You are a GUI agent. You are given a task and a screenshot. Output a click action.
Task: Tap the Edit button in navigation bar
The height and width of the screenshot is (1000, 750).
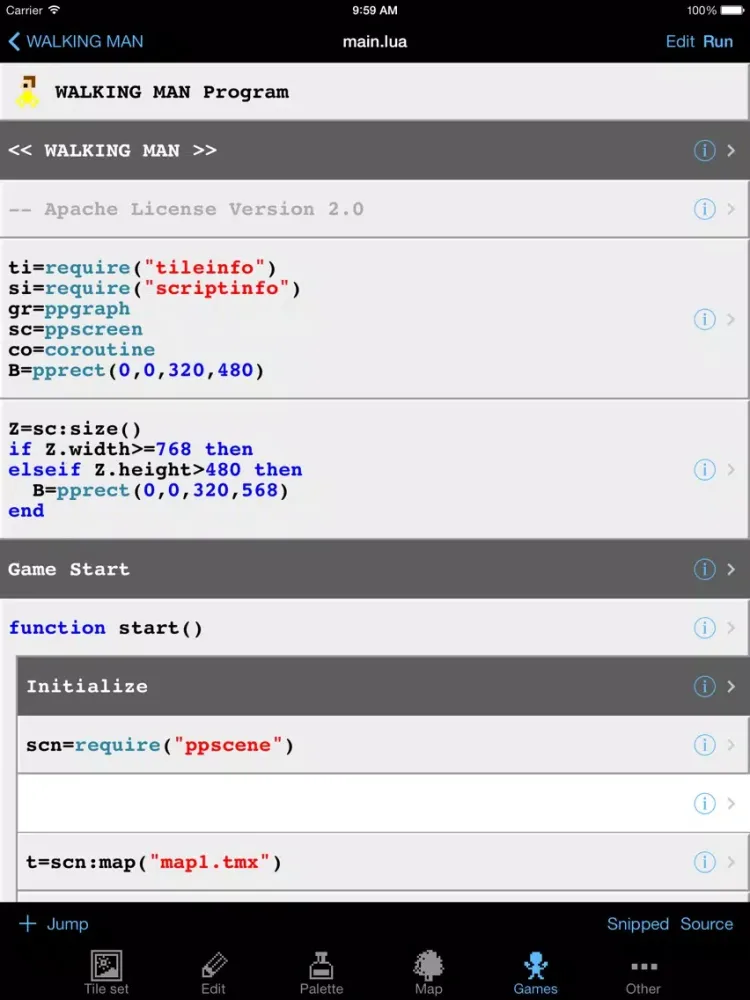[680, 41]
